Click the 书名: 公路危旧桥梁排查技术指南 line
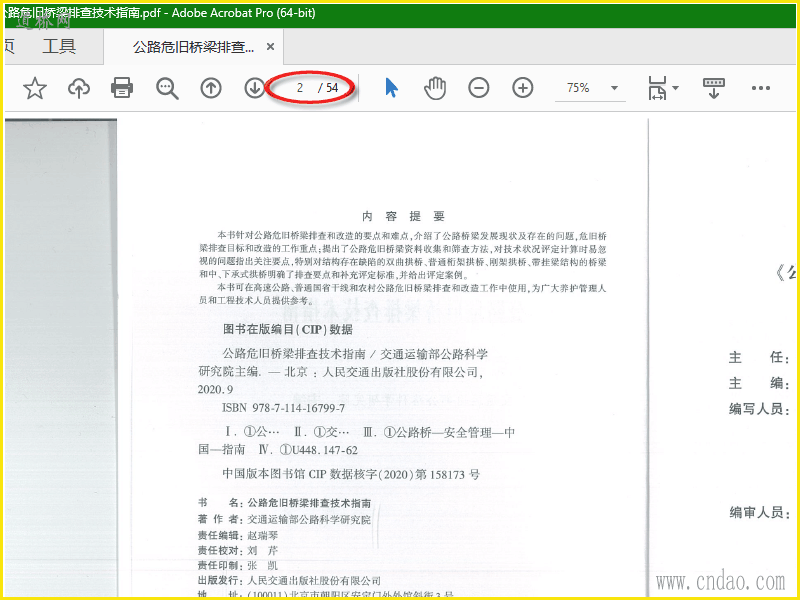 (284, 503)
